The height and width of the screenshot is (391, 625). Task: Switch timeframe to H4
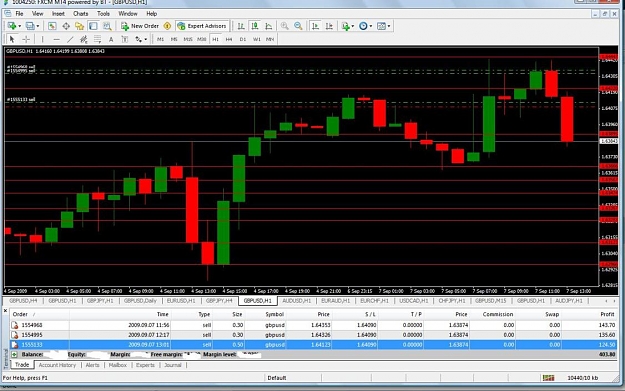click(x=229, y=39)
